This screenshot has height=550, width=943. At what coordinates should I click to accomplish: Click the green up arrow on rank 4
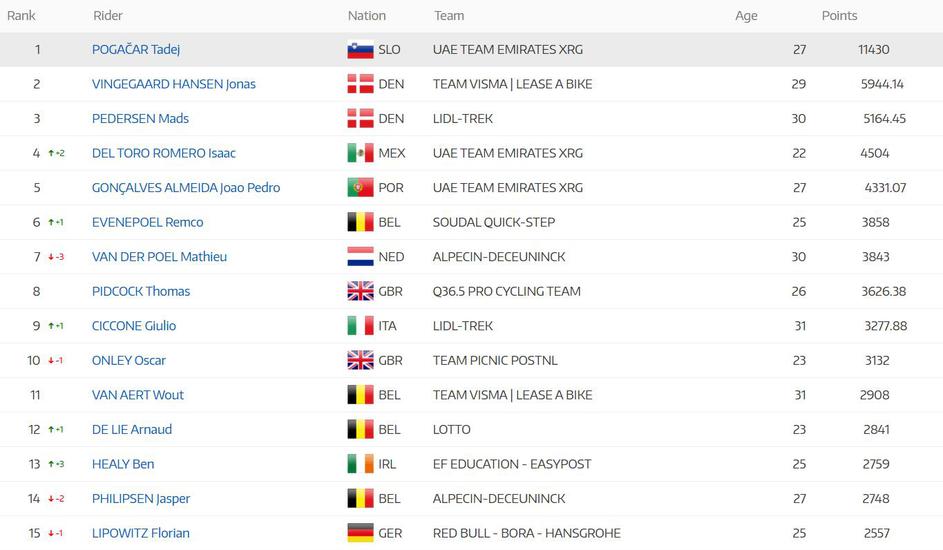tap(51, 153)
